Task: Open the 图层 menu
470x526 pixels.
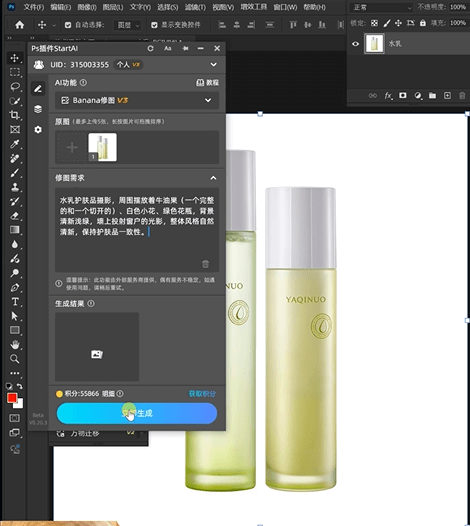Action: pos(113,7)
